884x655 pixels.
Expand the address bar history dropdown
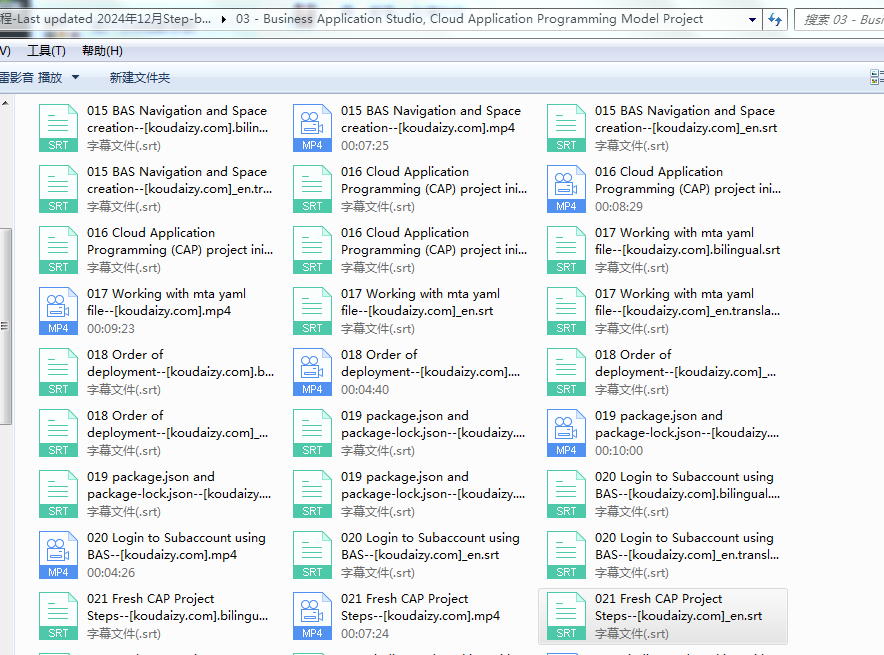click(x=752, y=19)
